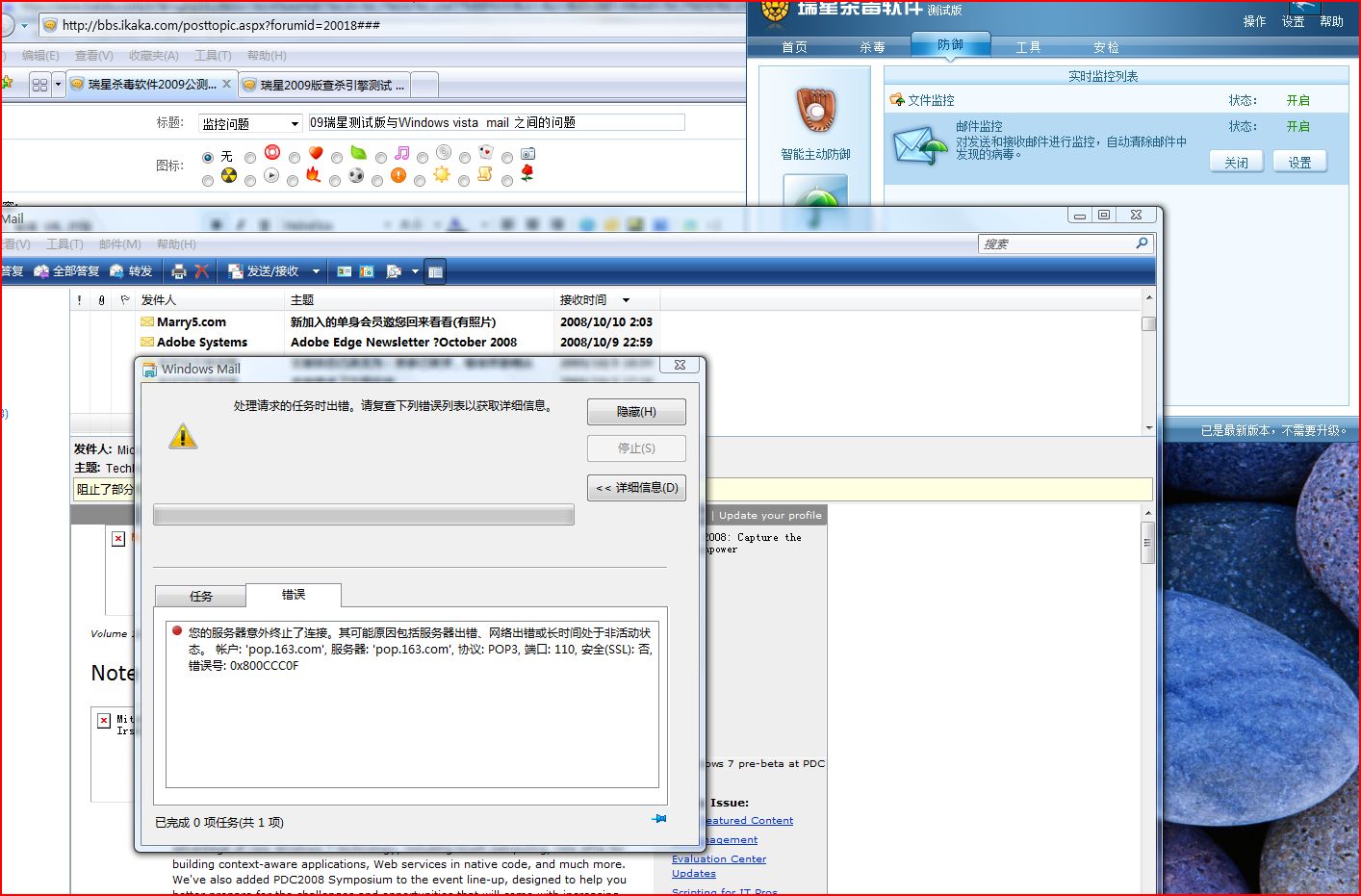The width and height of the screenshot is (1361, 896).
Task: Delete the message with the red X icon
Action: pyautogui.click(x=201, y=271)
